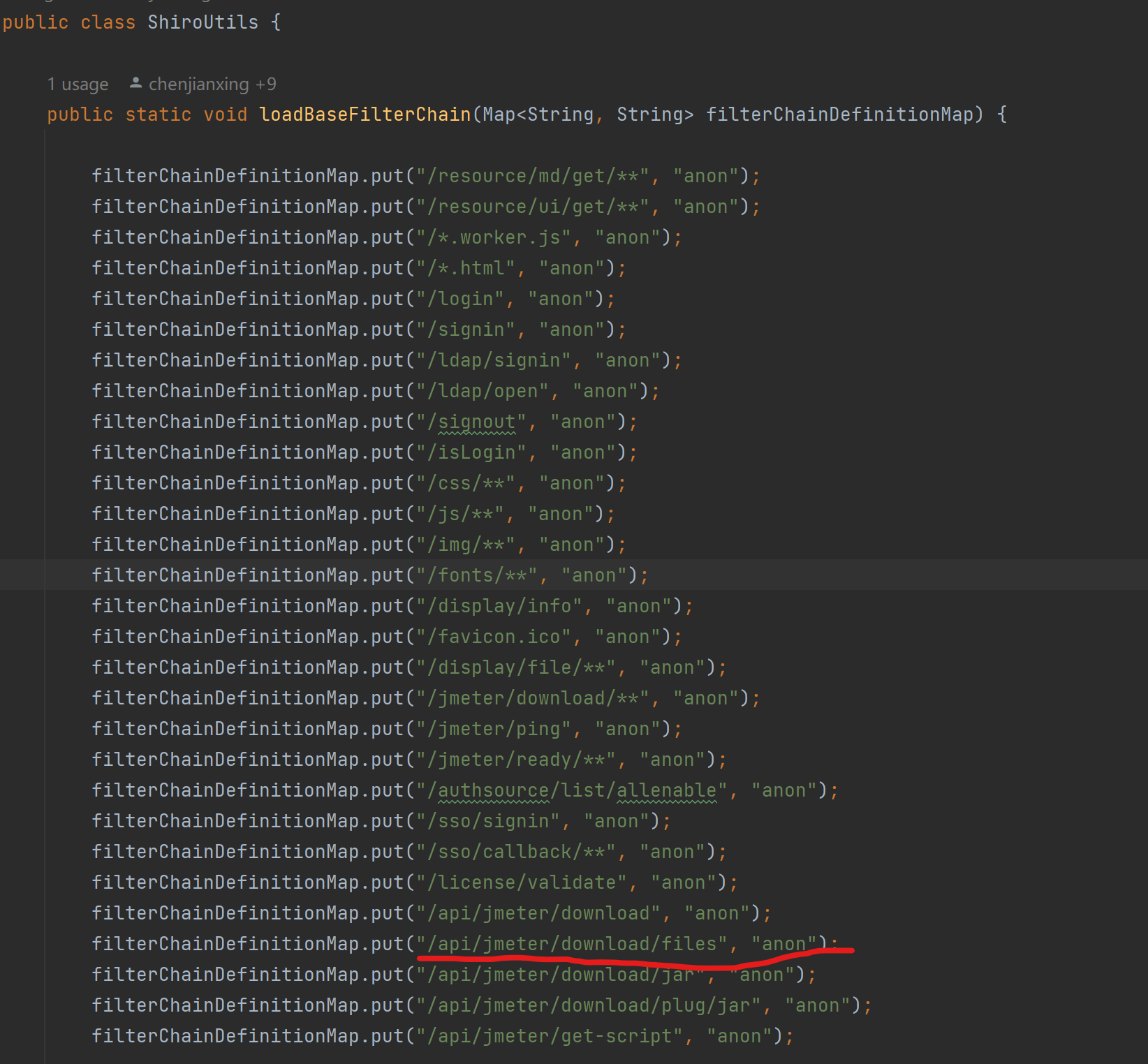
Task: Click the "/sso/callback/**" string
Action: coord(516,852)
